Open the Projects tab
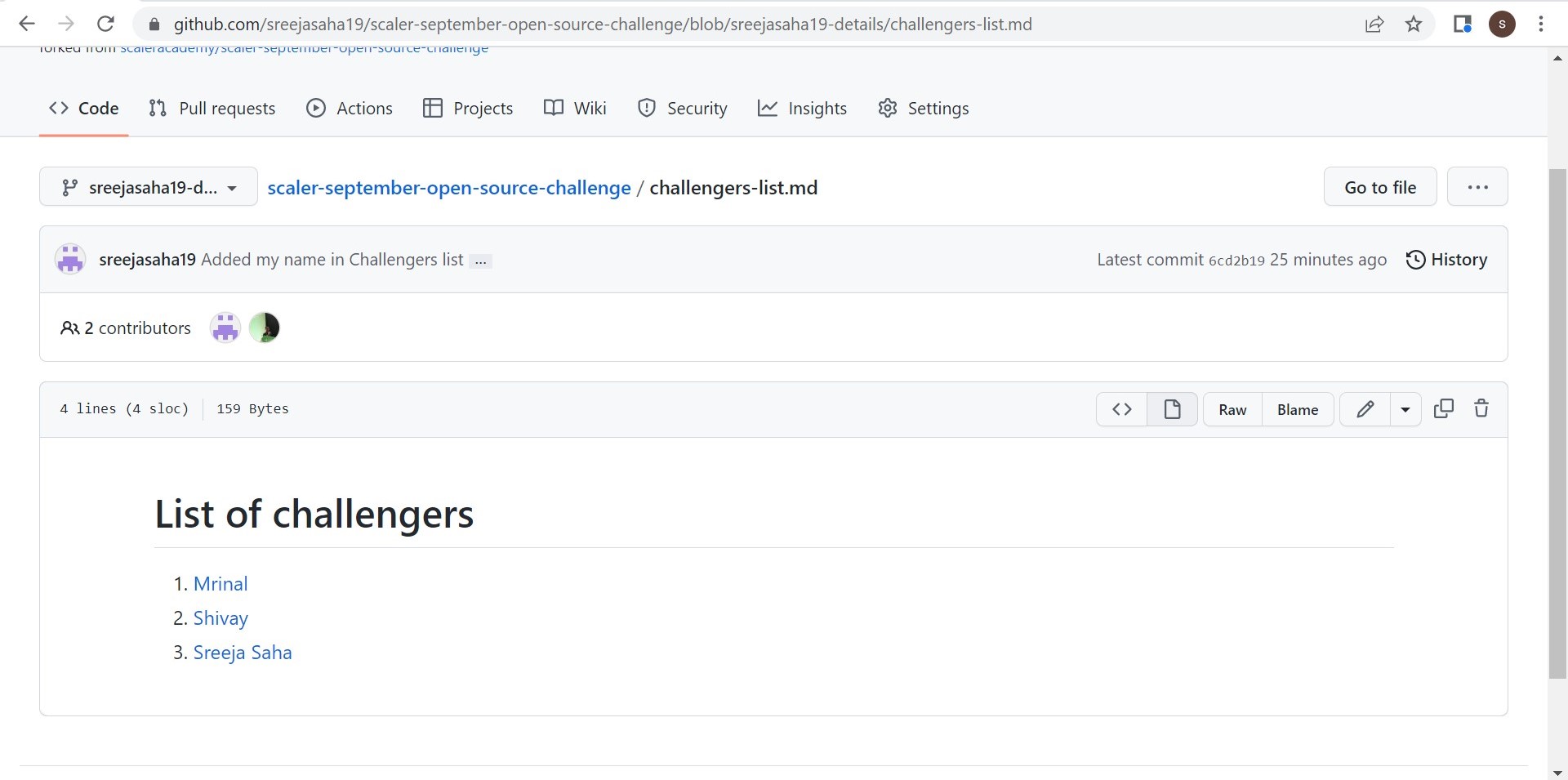 click(x=468, y=109)
